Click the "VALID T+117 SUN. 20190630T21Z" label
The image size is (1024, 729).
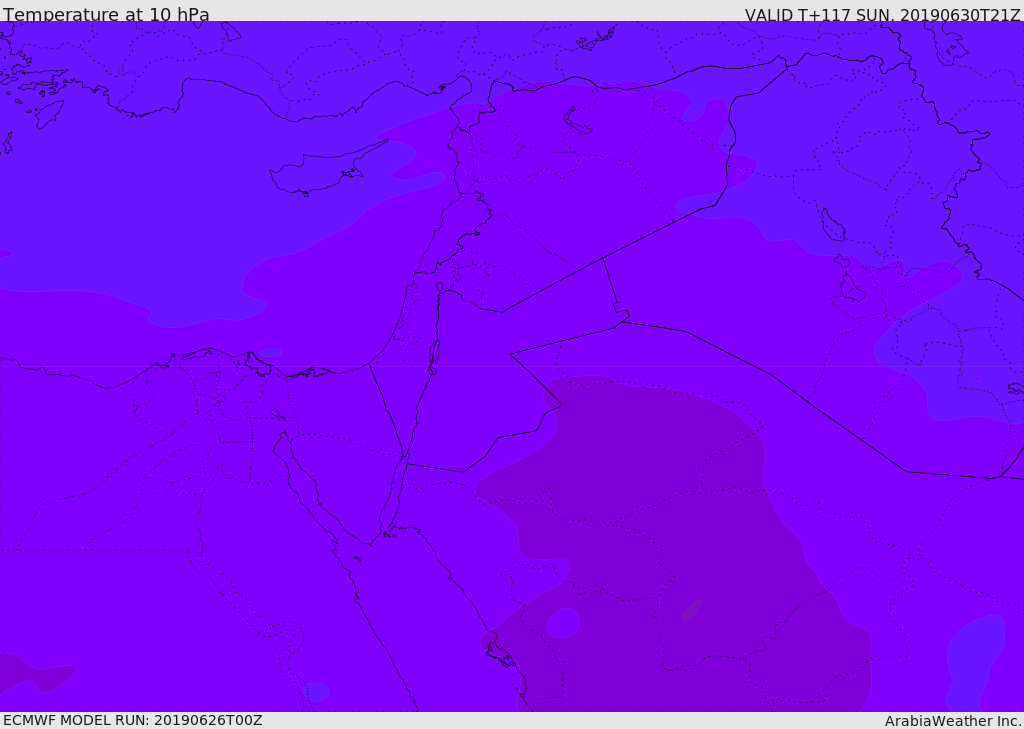(883, 14)
